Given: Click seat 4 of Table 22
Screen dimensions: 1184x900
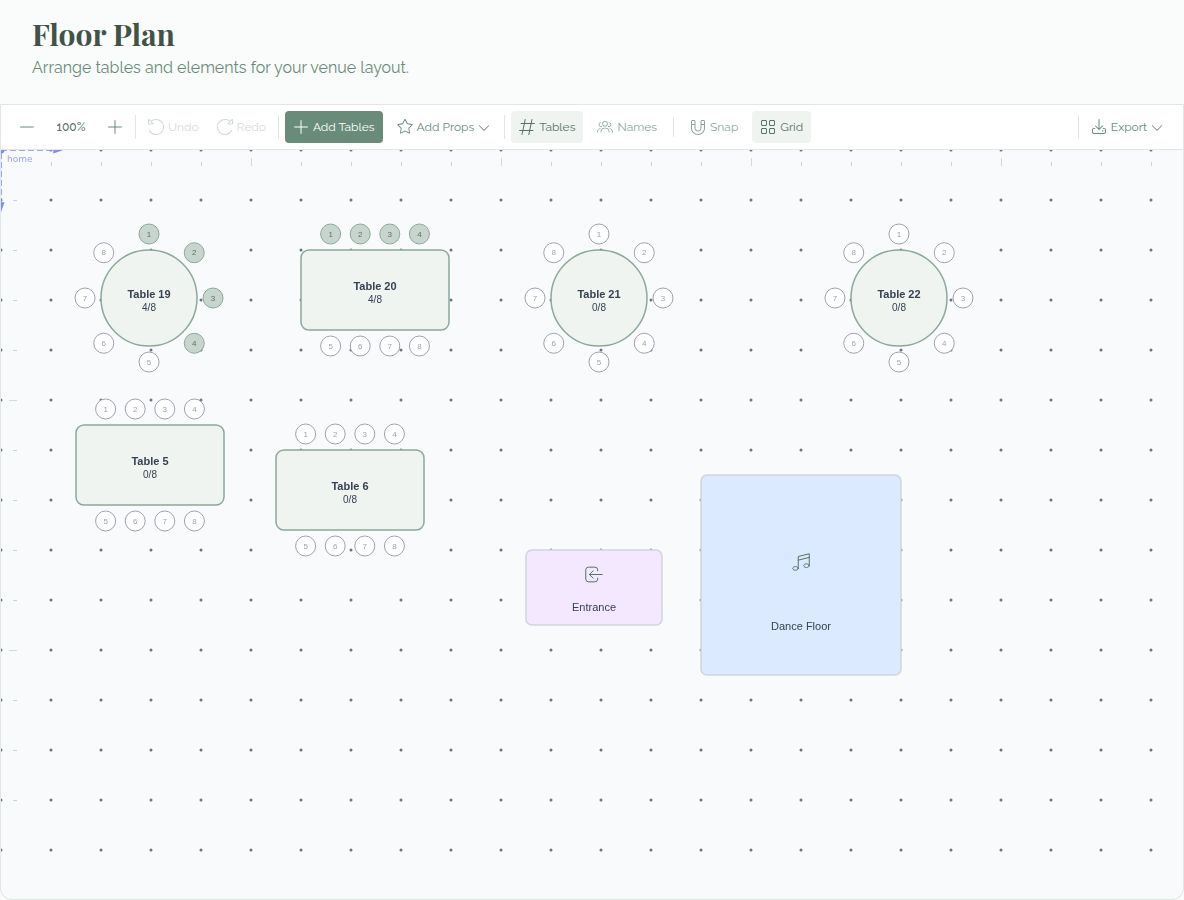Looking at the screenshot, I should 944,344.
